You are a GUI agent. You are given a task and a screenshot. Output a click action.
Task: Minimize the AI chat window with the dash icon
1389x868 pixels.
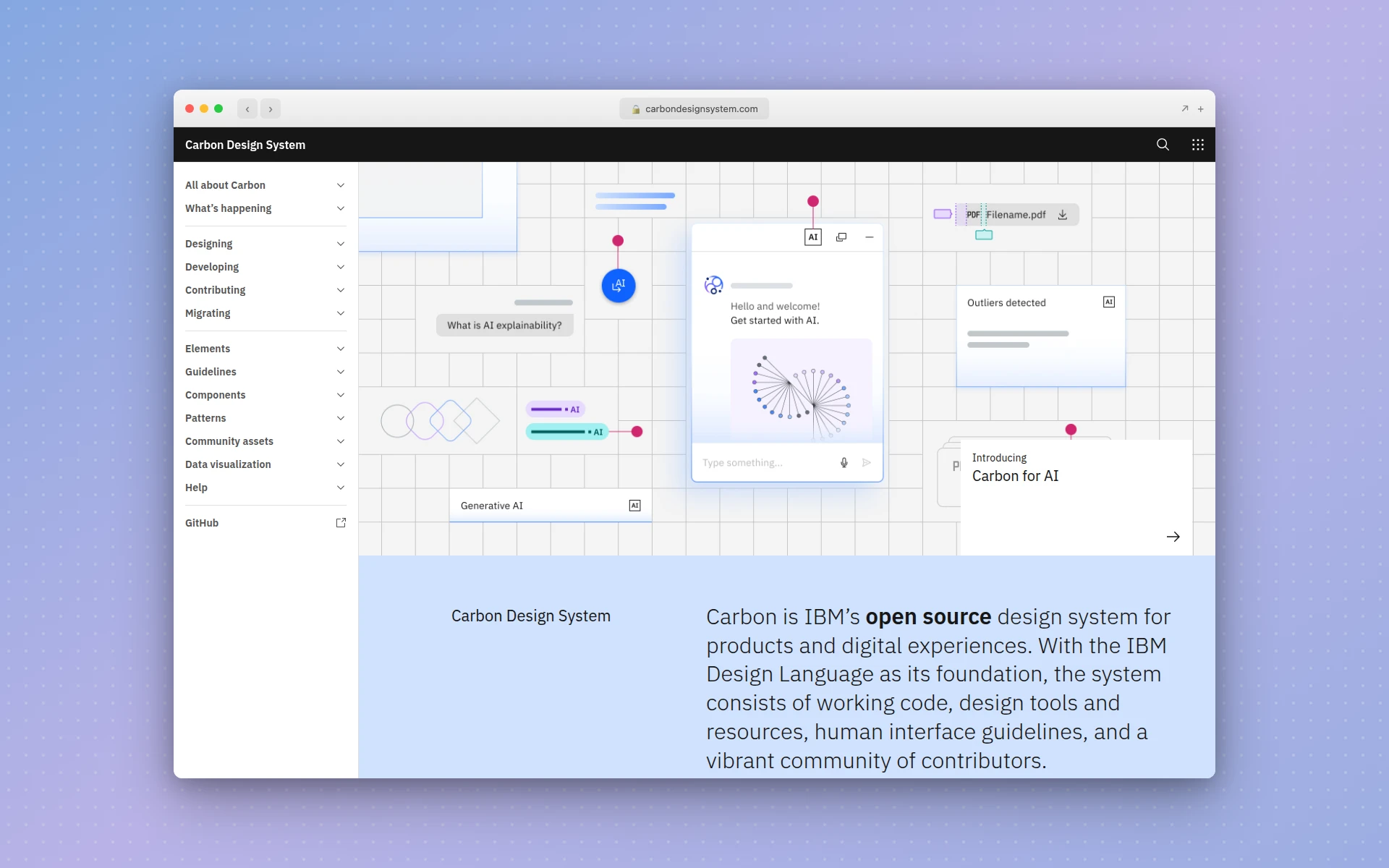click(x=869, y=237)
